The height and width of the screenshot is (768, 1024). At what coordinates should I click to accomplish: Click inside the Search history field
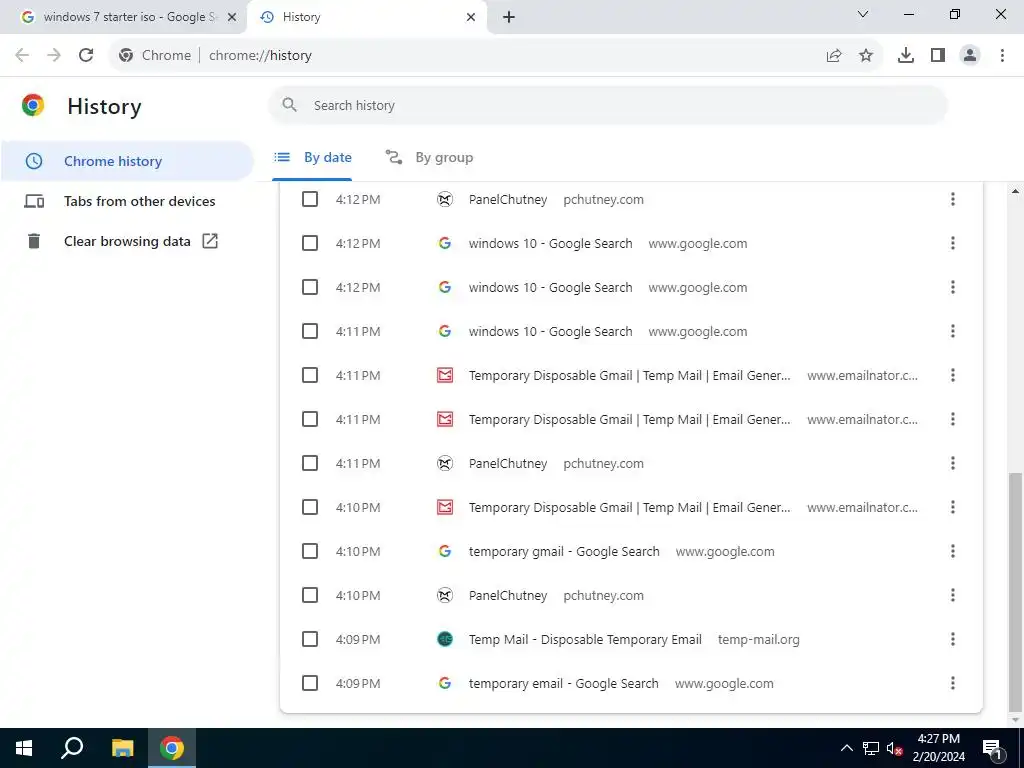(607, 105)
